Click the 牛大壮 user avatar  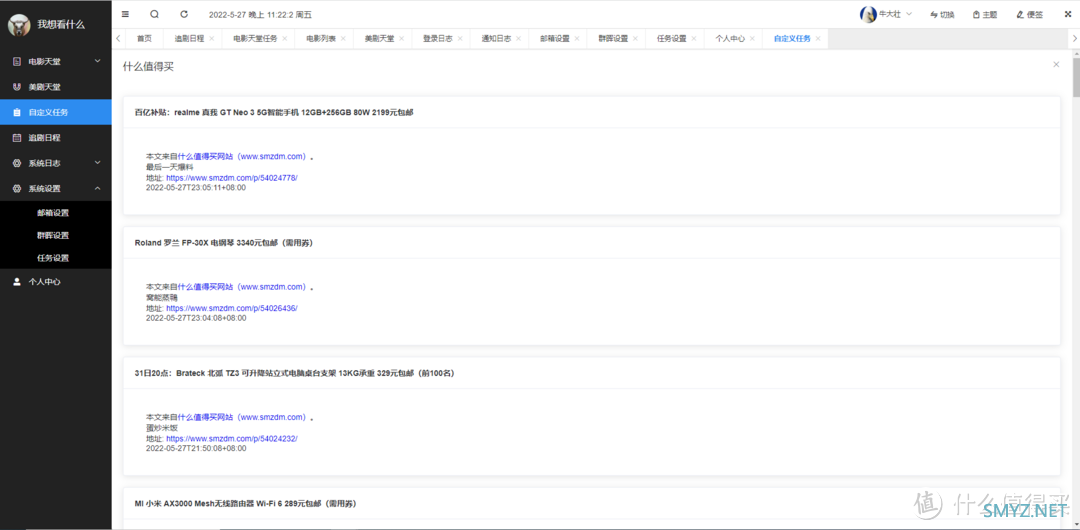pyautogui.click(x=868, y=14)
